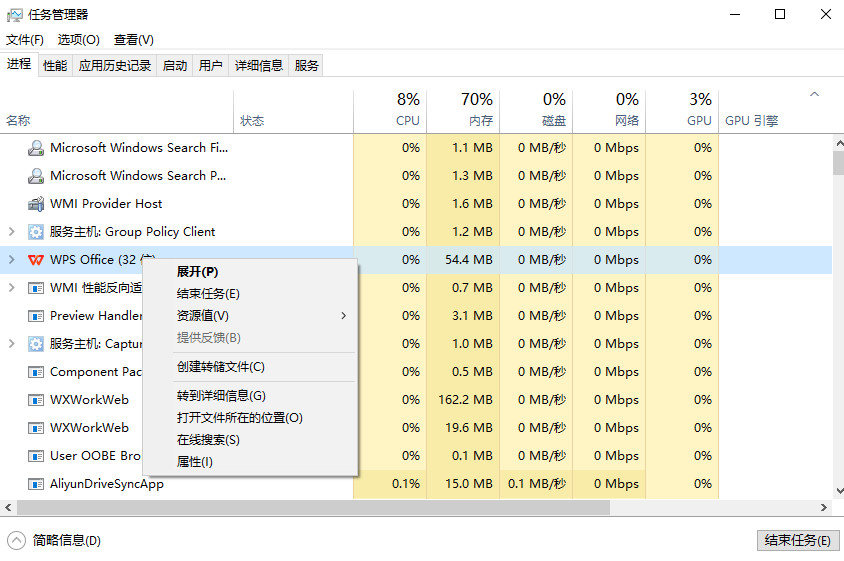Choose 在线搜索(S) menu entry

(250, 440)
